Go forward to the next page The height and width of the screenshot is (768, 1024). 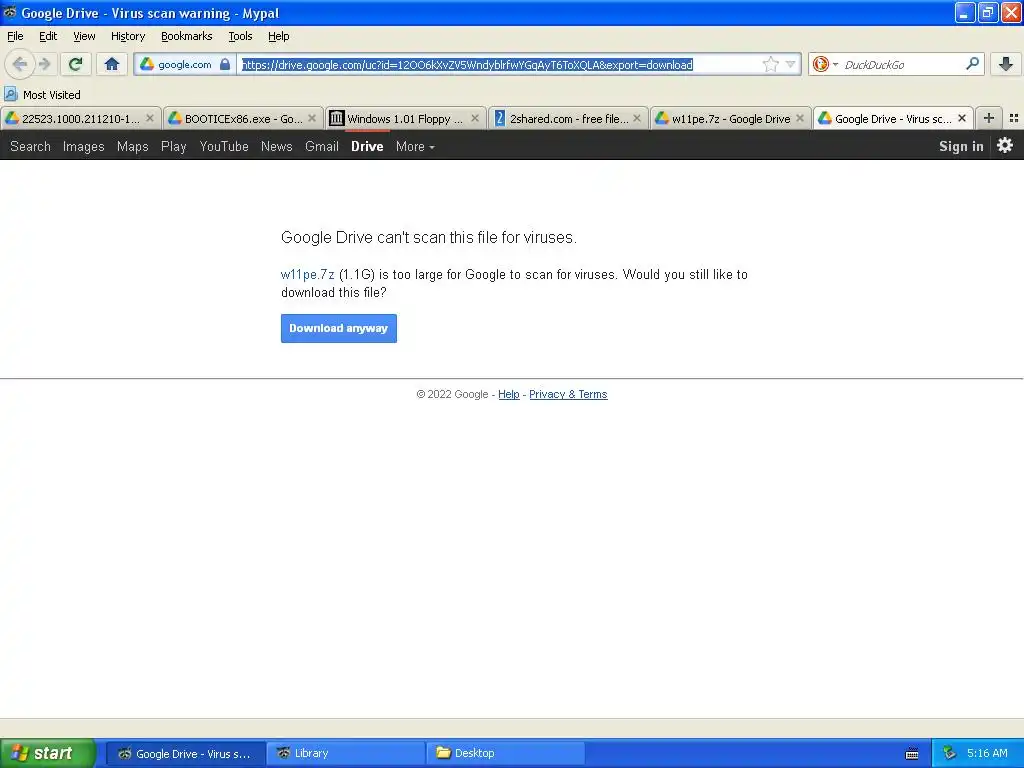pos(44,64)
